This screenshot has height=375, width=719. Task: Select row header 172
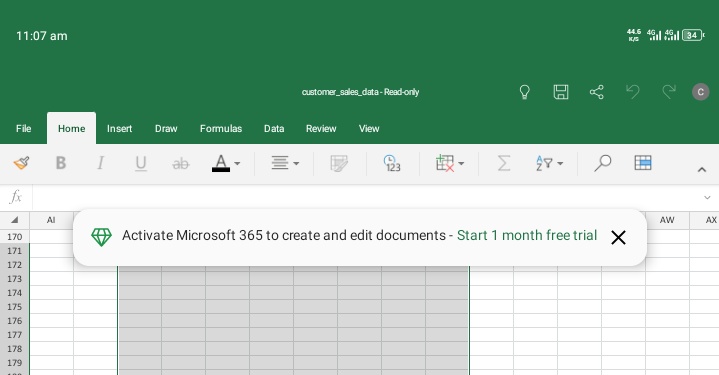point(15,265)
